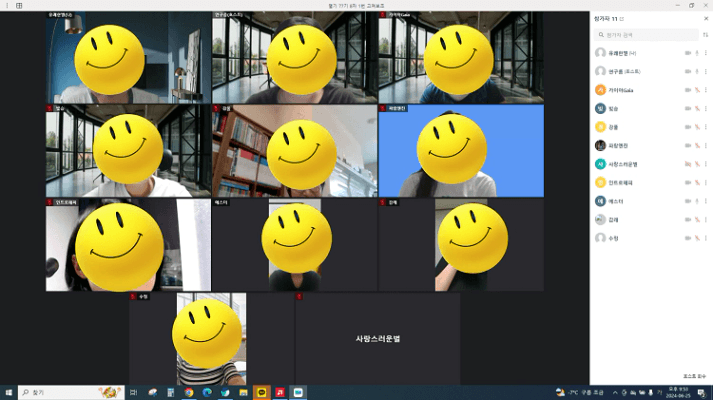Open more options for 인트로메패

[706, 183]
